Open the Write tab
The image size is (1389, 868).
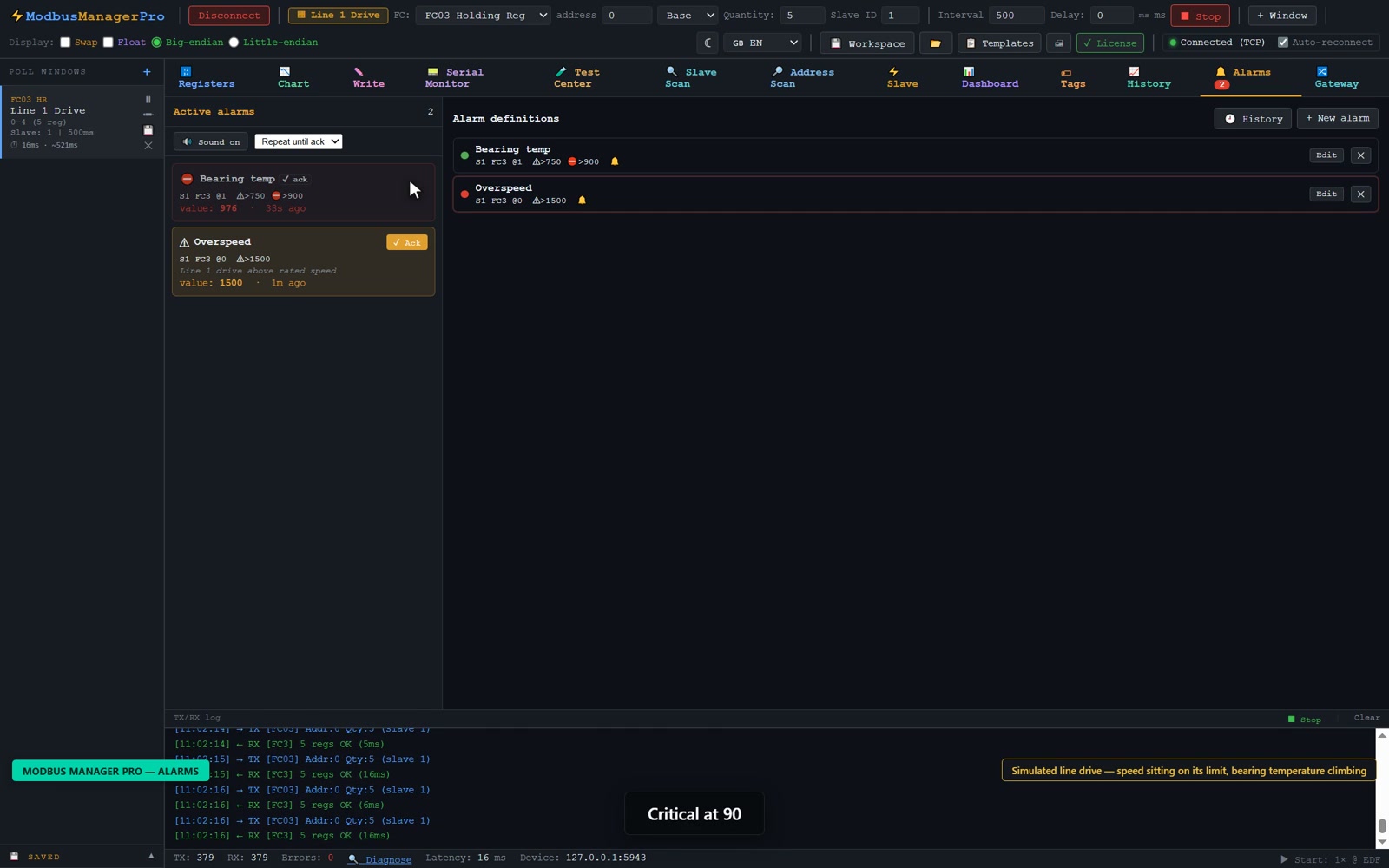(x=368, y=78)
